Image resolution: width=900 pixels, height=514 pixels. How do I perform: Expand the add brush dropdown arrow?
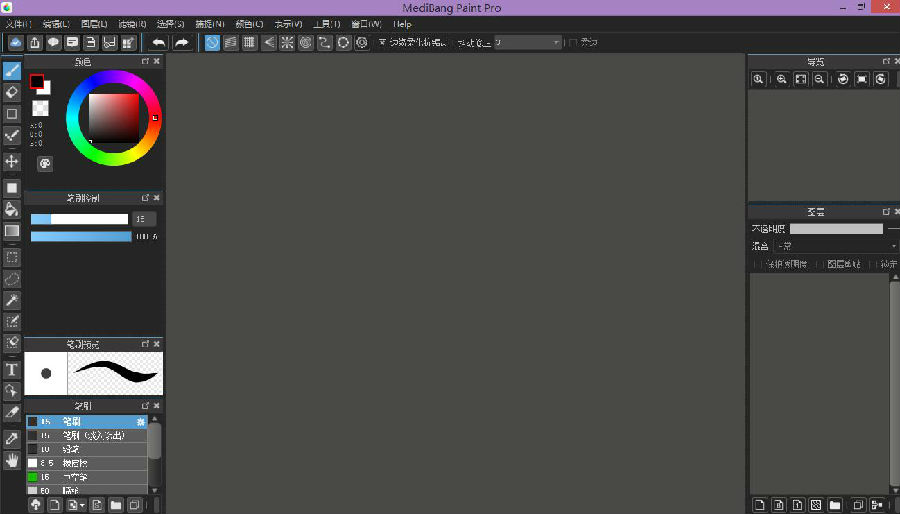point(81,506)
